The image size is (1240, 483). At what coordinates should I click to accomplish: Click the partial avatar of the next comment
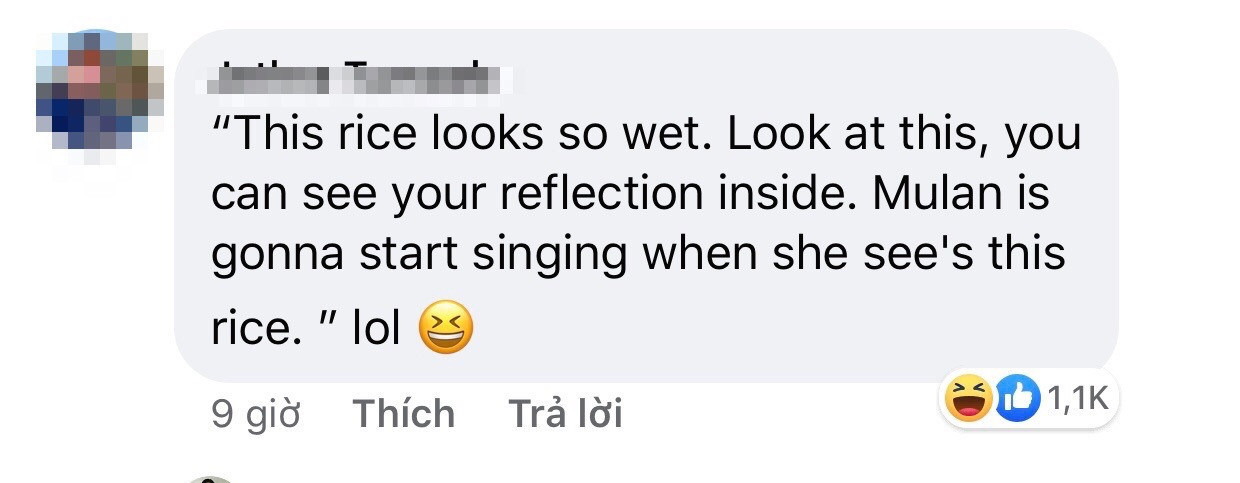click(x=210, y=479)
